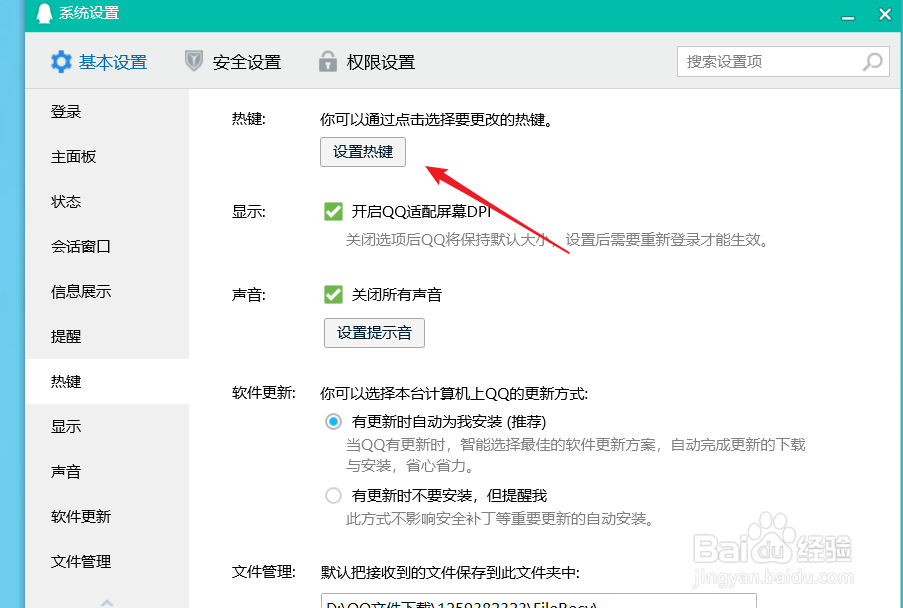
Task: Minimize the 系统设置 window
Action: point(848,18)
